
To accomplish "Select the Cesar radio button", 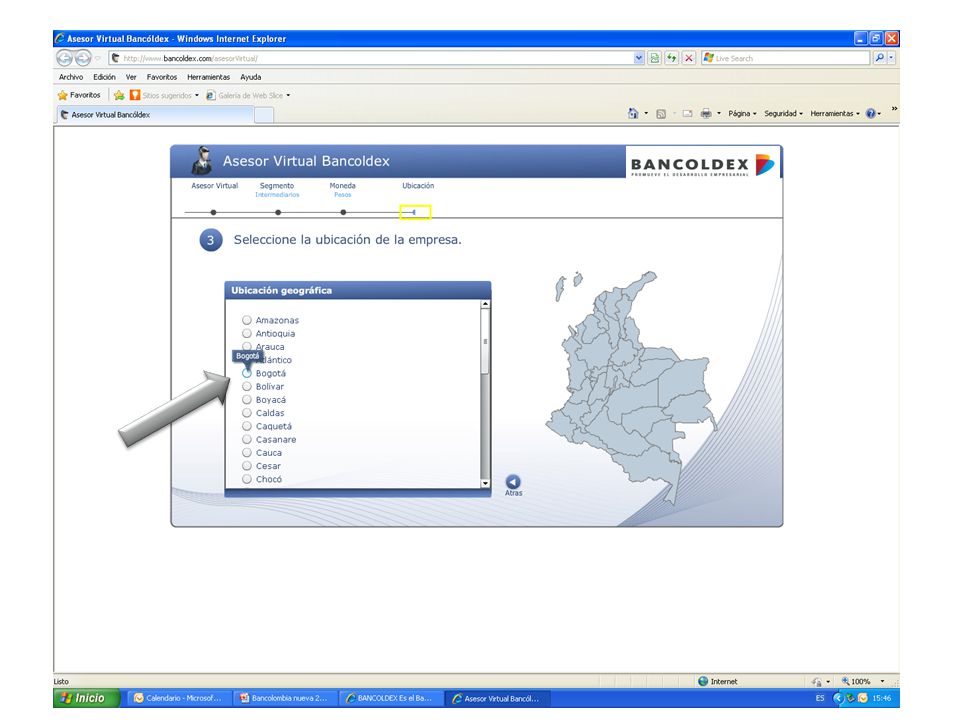I will 247,466.
